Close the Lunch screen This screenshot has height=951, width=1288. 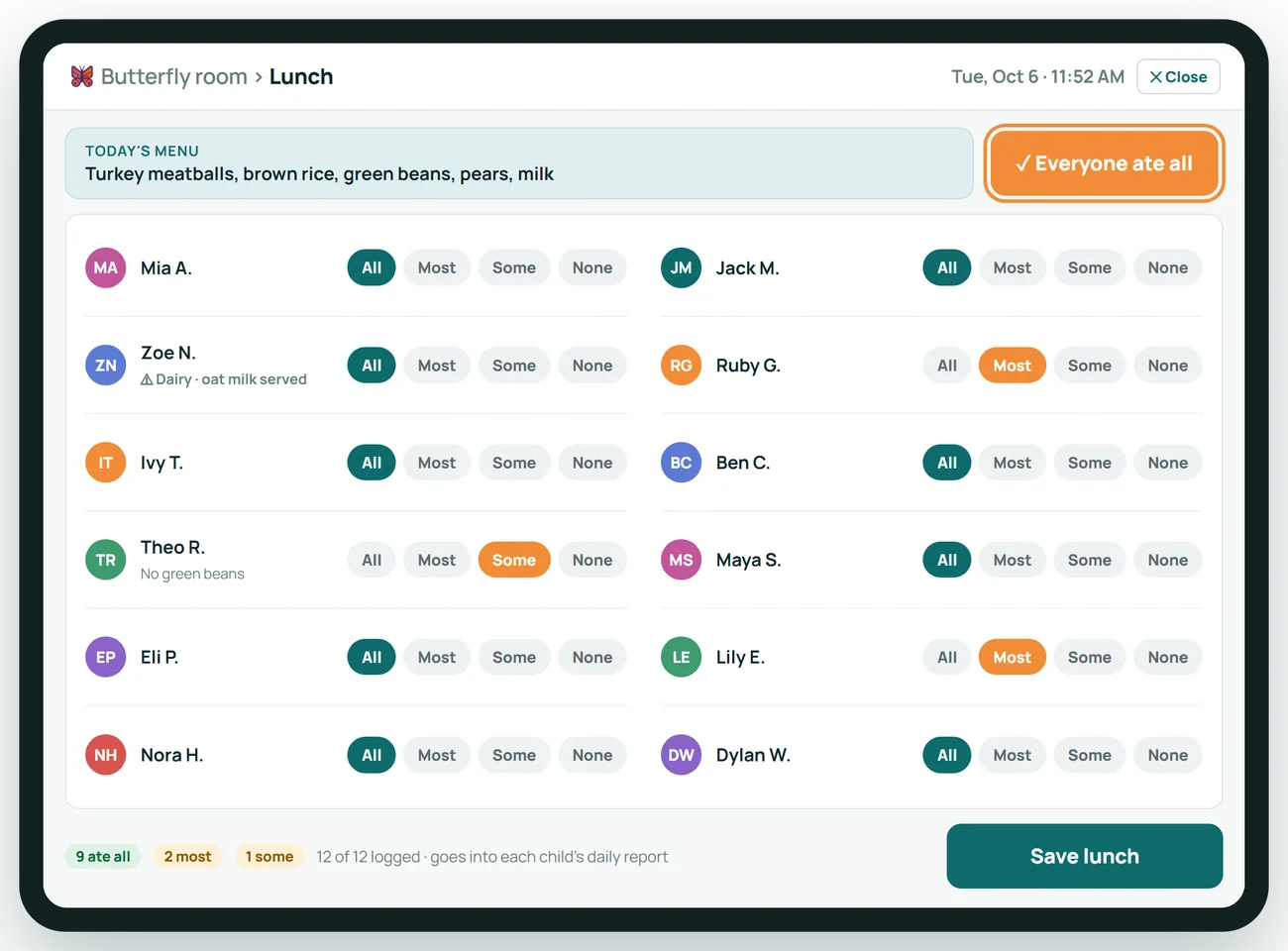pyautogui.click(x=1178, y=76)
